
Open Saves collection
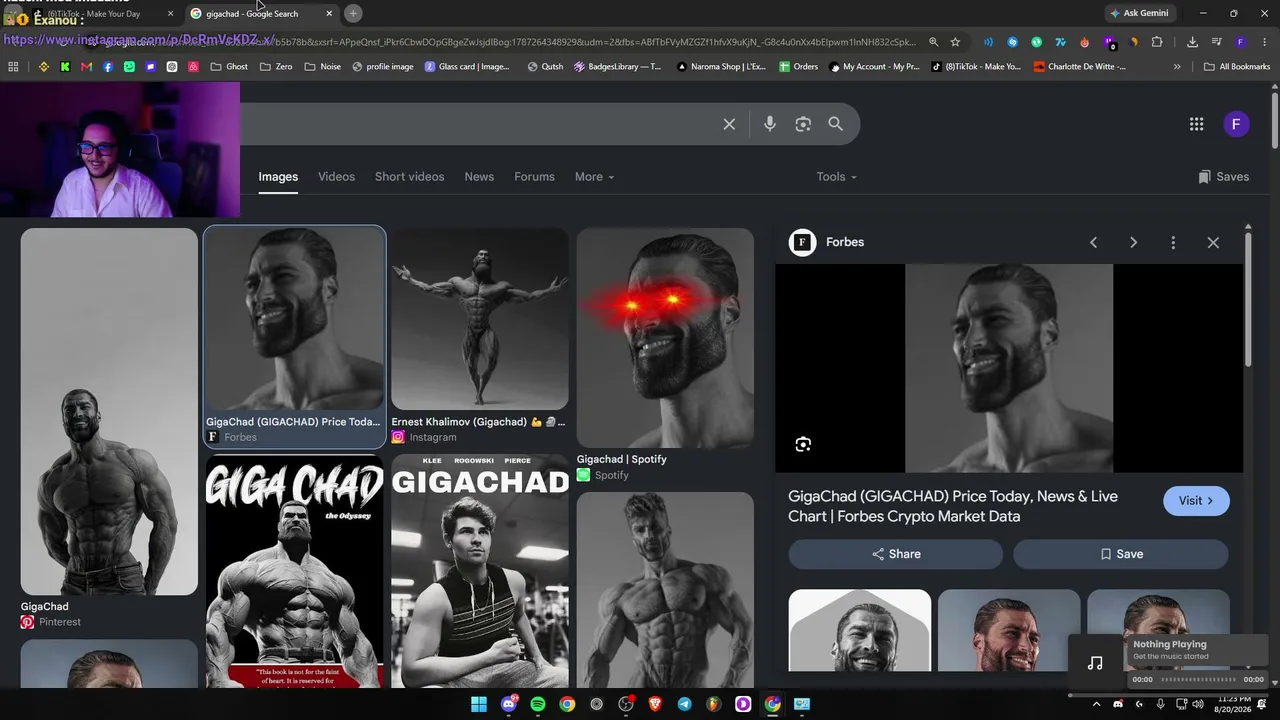pos(1223,177)
